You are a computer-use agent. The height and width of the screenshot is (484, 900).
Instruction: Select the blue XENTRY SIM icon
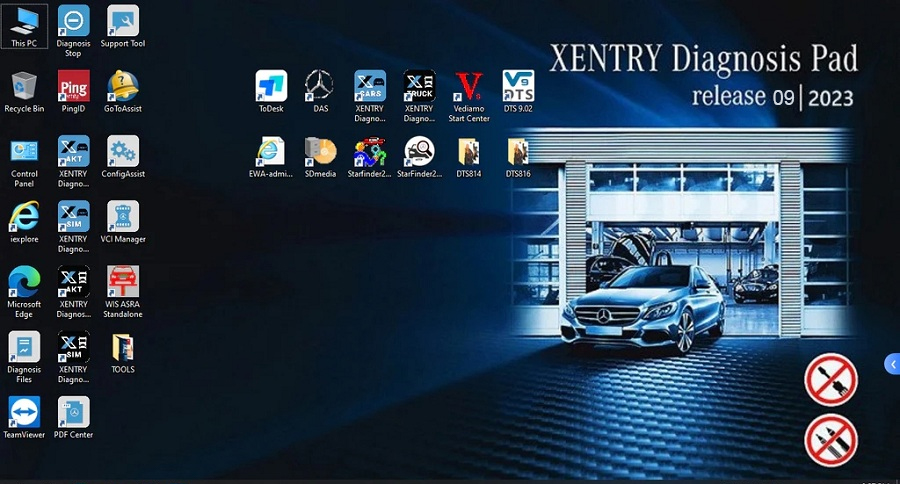point(73,227)
